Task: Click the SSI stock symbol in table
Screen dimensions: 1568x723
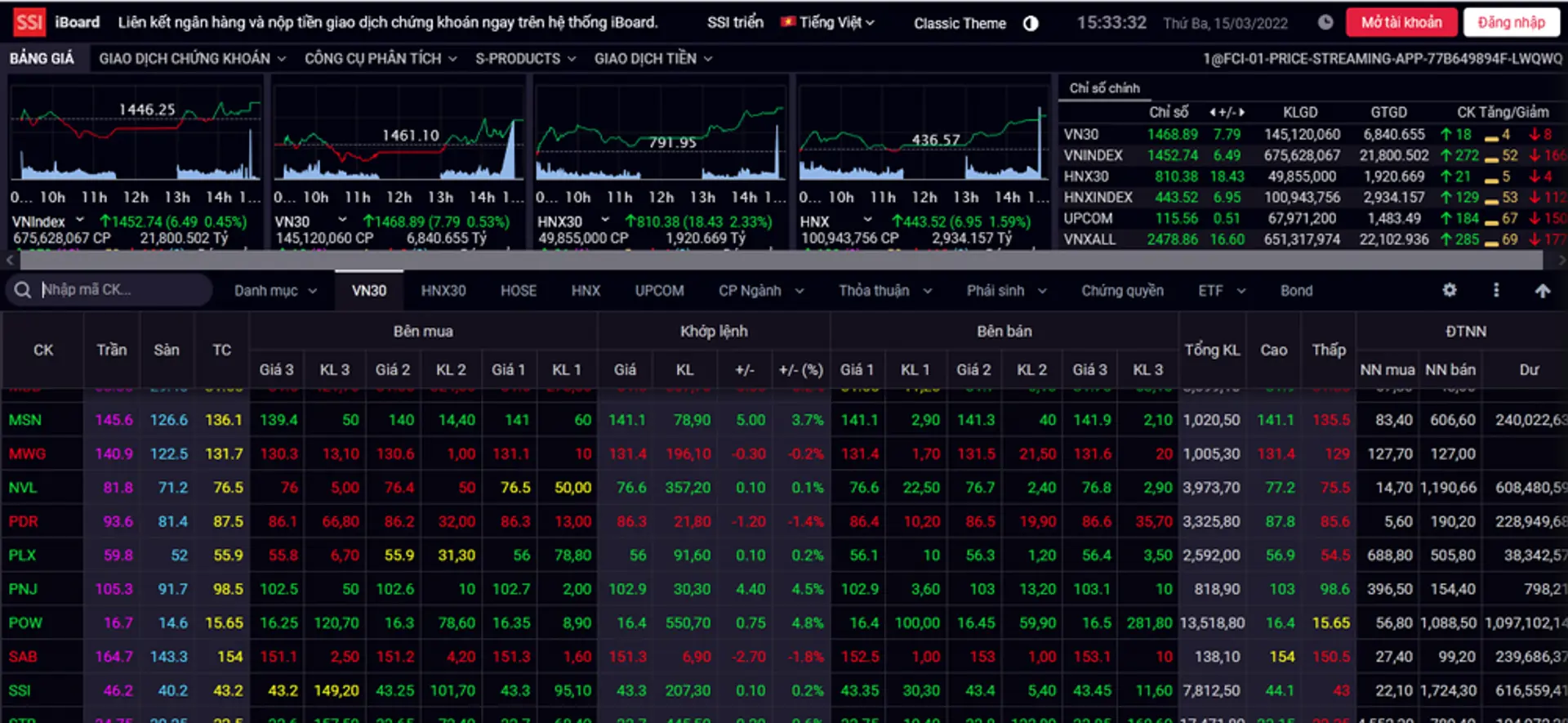Action: [x=20, y=691]
